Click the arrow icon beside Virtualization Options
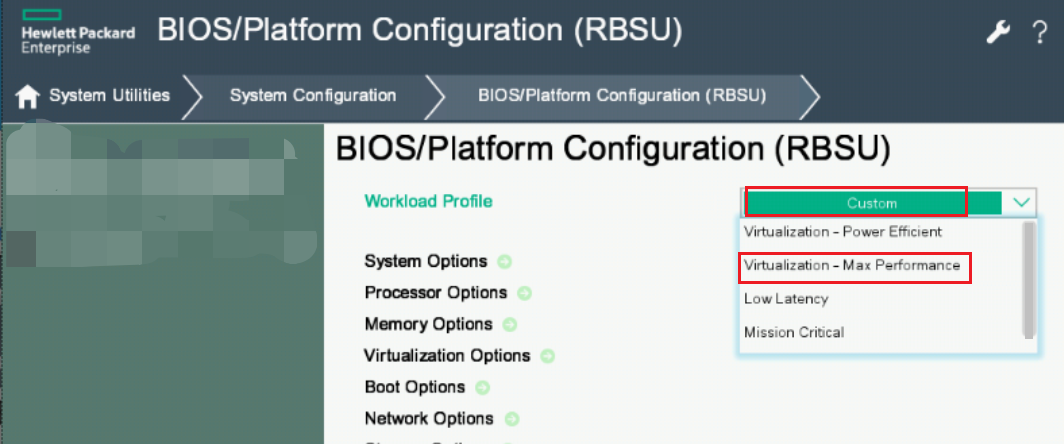Image resolution: width=1064 pixels, height=444 pixels. point(547,356)
